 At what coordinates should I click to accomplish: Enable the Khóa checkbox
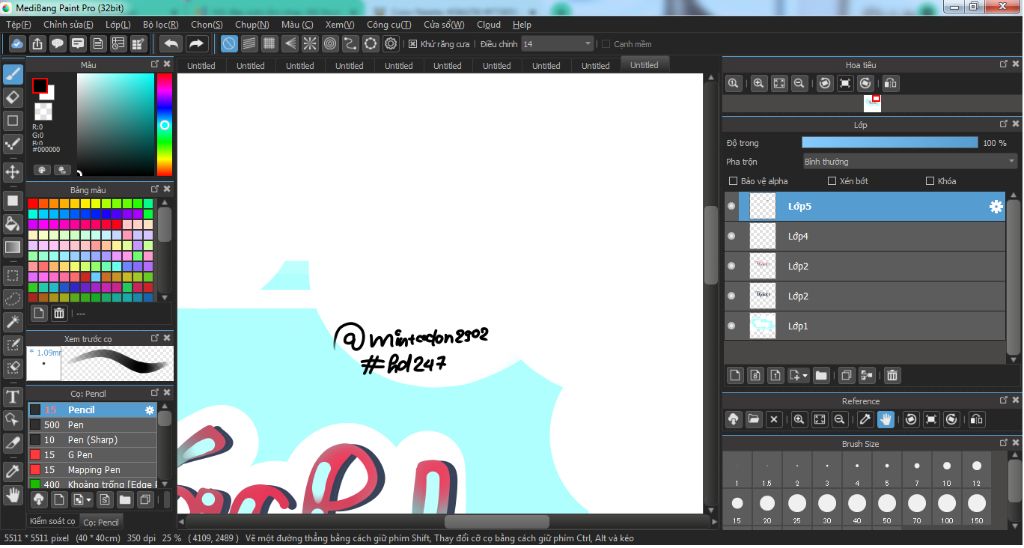[929, 181]
